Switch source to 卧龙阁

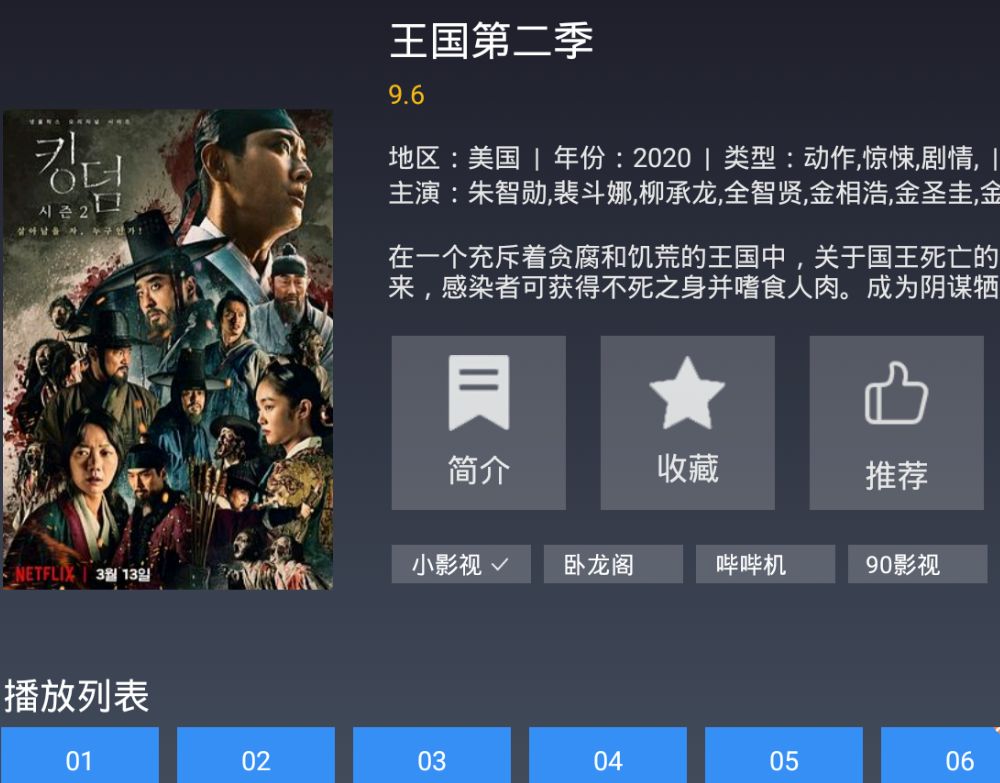pyautogui.click(x=613, y=564)
